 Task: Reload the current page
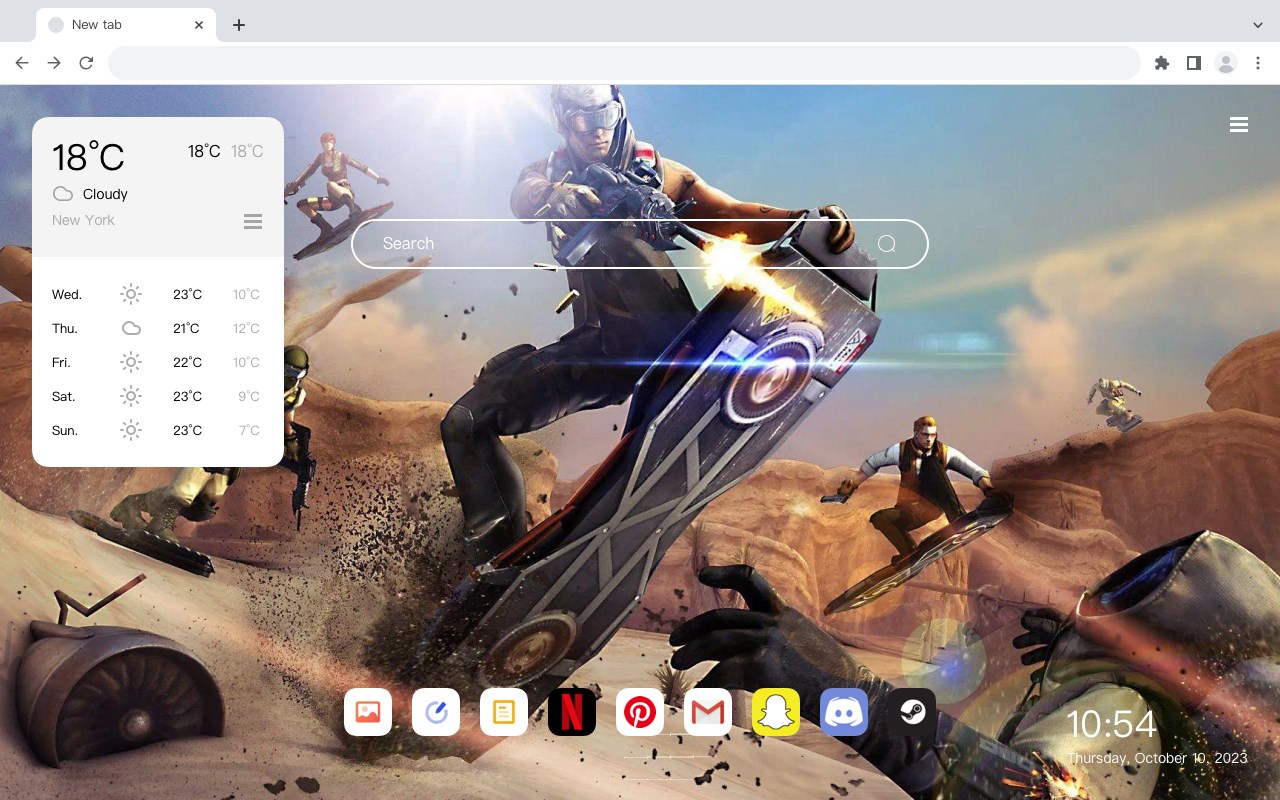click(86, 63)
